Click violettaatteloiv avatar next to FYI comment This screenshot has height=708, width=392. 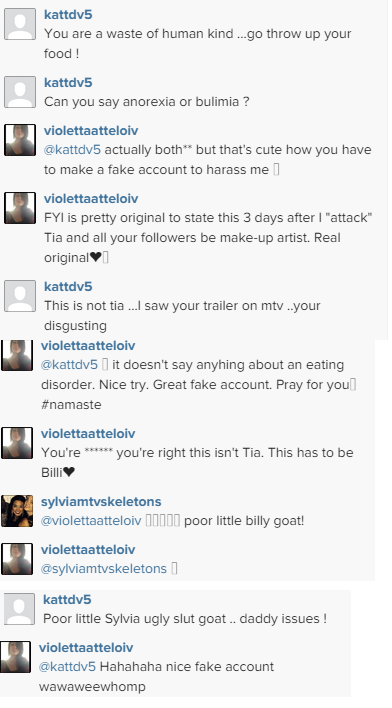(20, 208)
